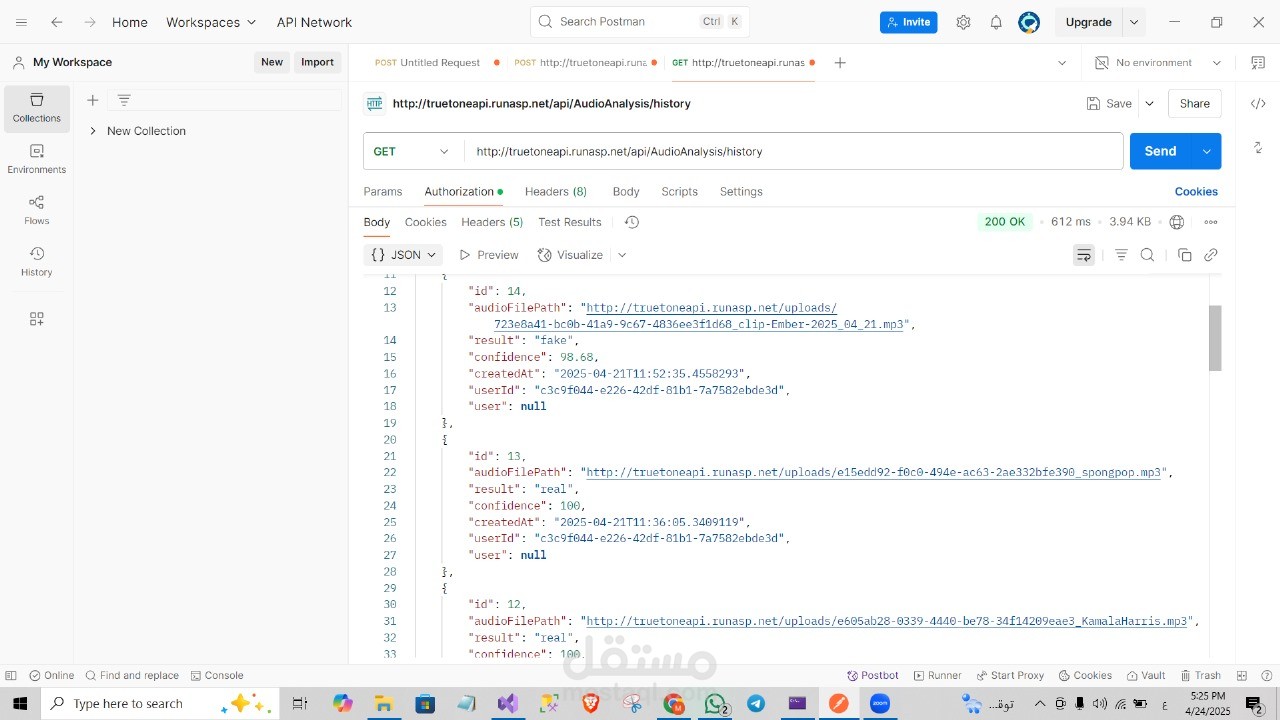Copy the response body
Viewport: 1280px width, 720px height.
tap(1185, 255)
